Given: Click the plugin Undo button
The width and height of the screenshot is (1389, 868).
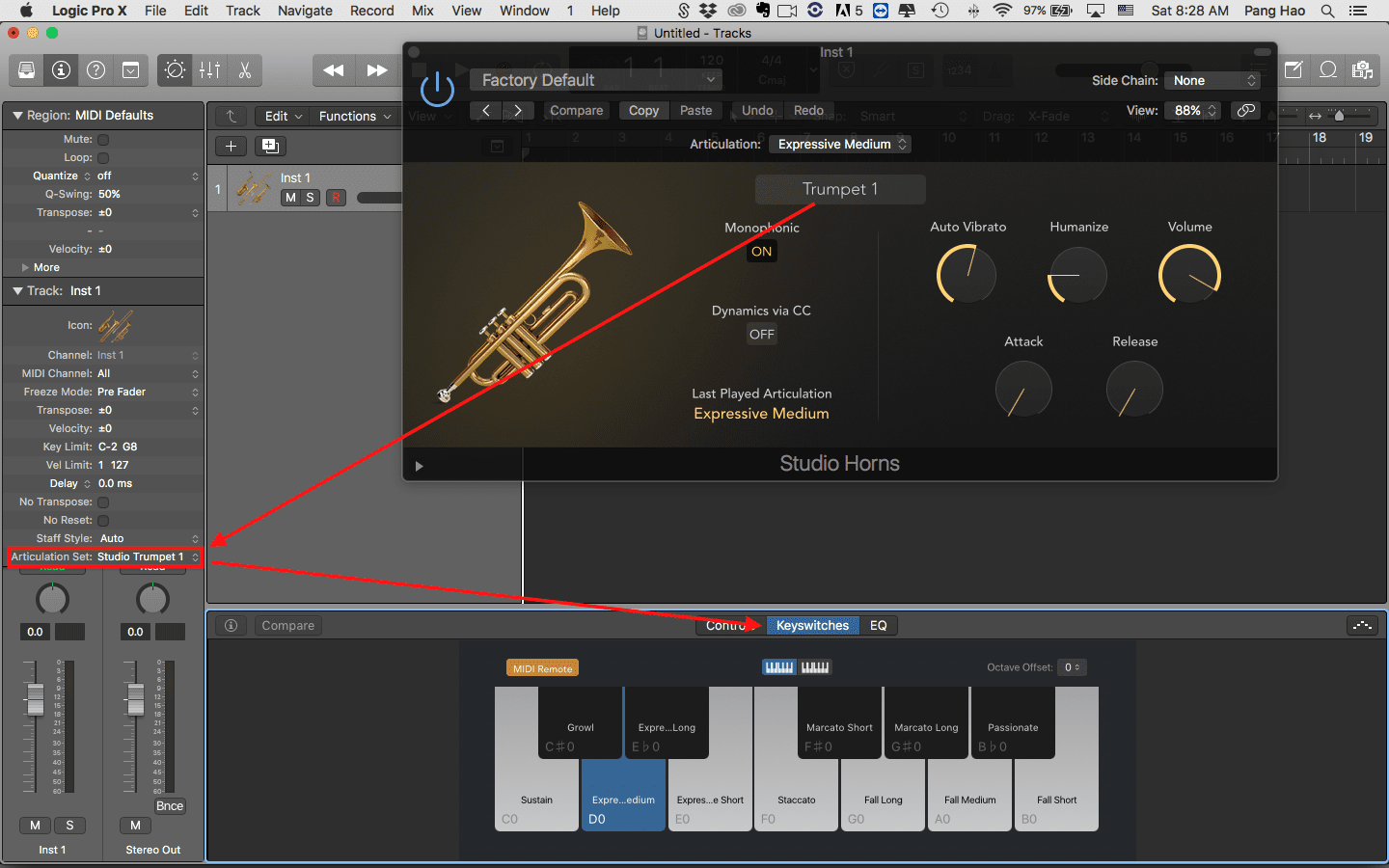Looking at the screenshot, I should (x=758, y=110).
